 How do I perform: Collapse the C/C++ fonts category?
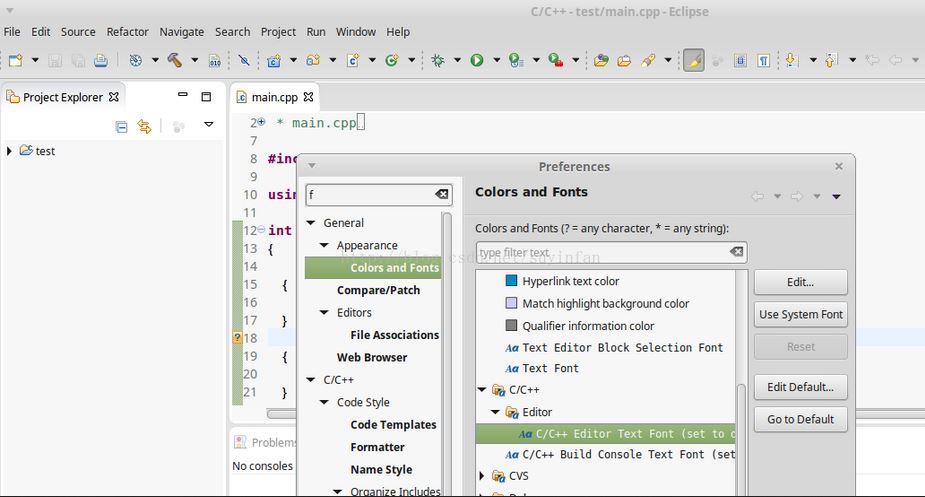click(482, 390)
